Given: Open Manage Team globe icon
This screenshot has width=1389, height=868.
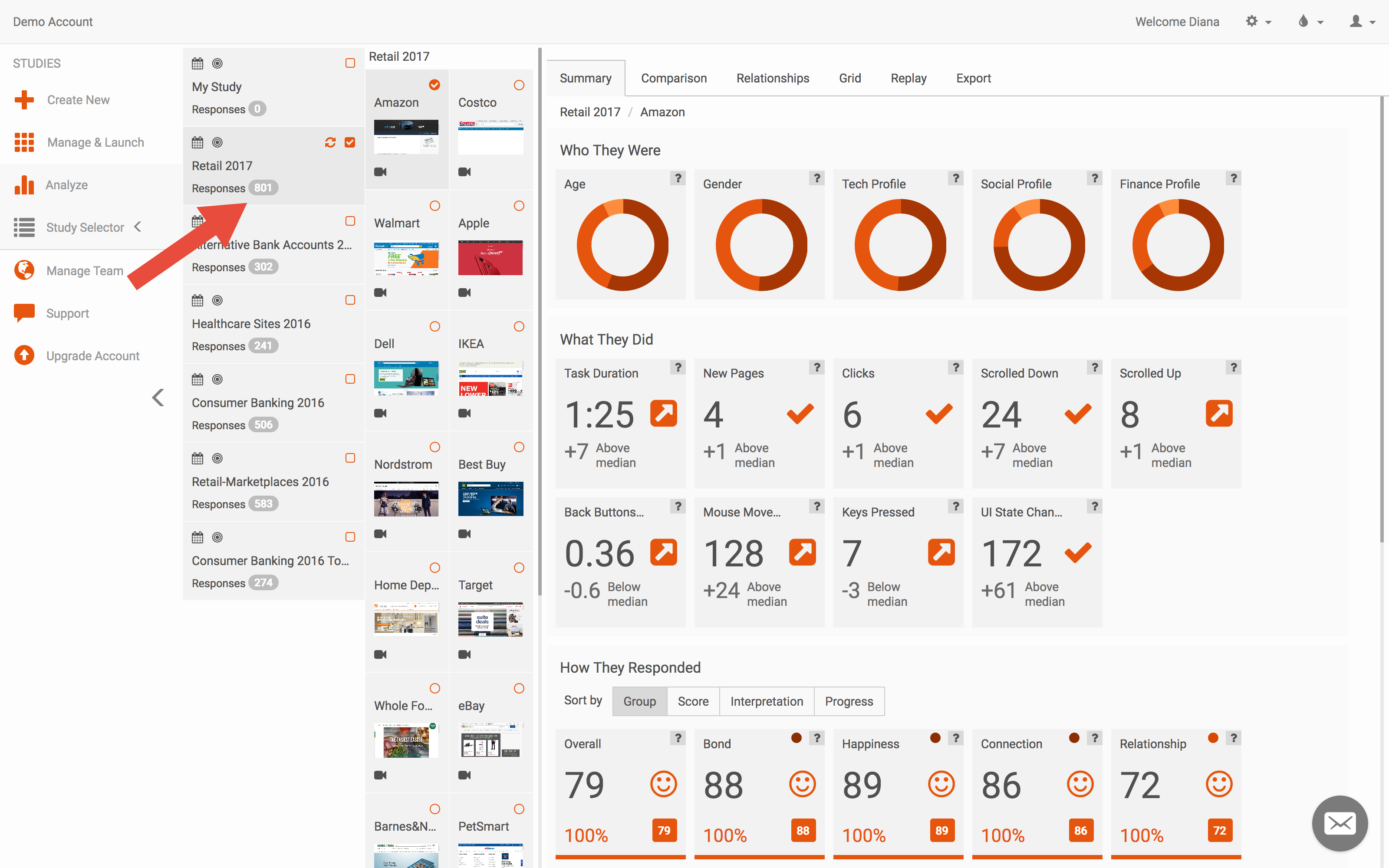Looking at the screenshot, I should pyautogui.click(x=24, y=270).
